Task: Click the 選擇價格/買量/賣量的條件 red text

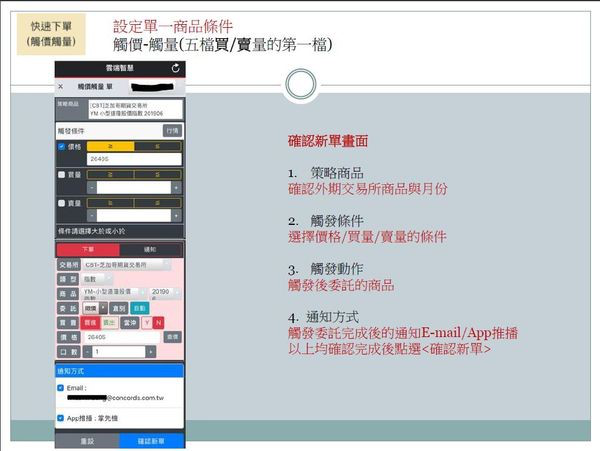Action: point(367,237)
